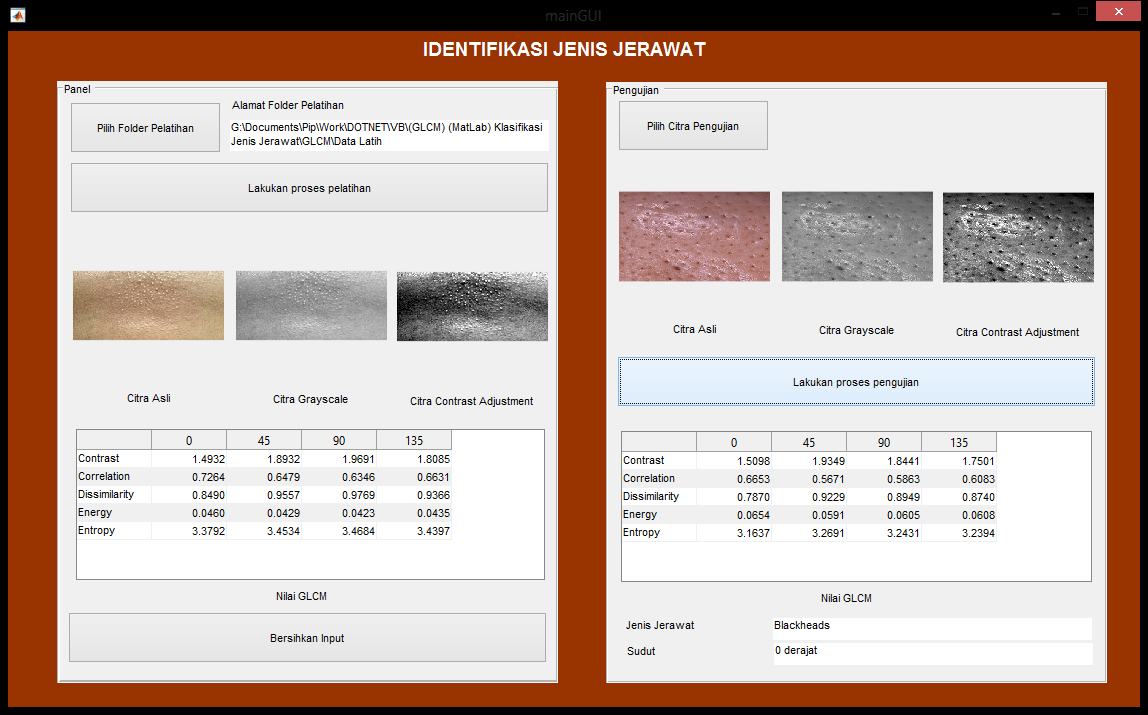Click Jenis Jerawat field showing Blackheads
The image size is (1148, 715).
coord(931,627)
